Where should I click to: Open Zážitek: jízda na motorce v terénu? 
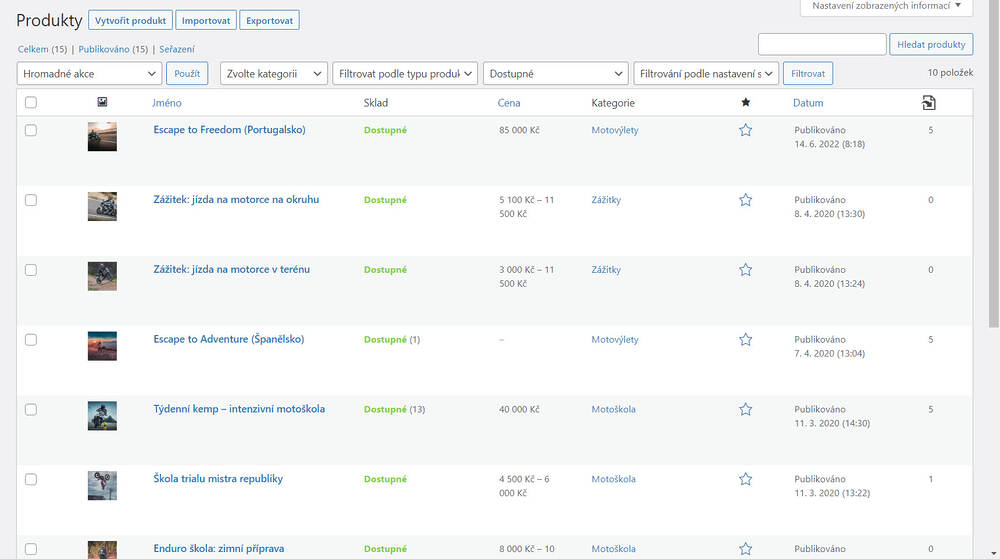click(x=232, y=270)
